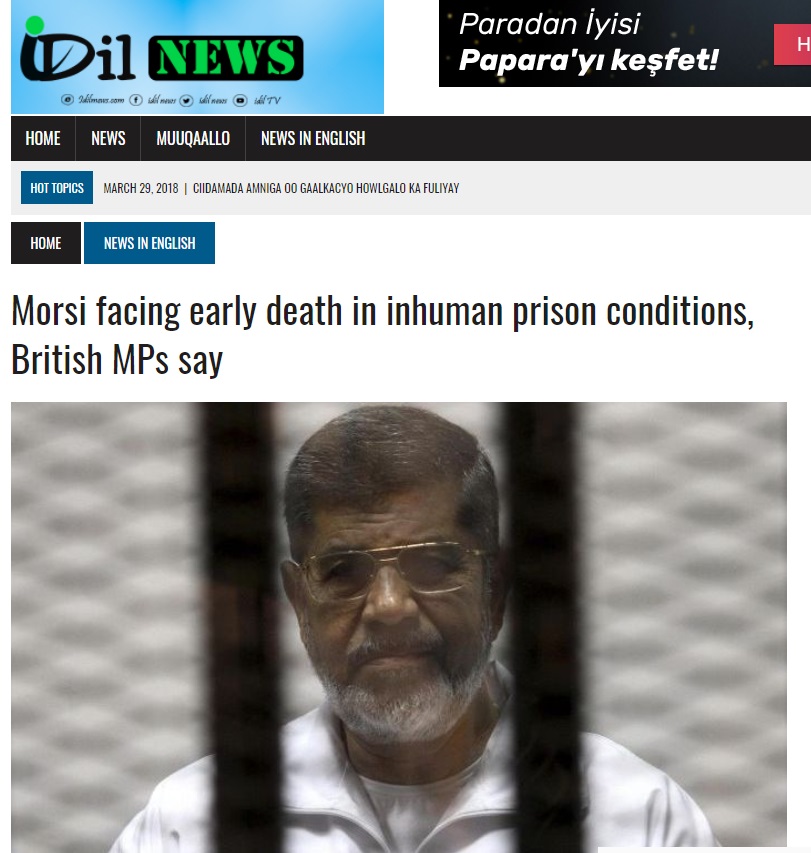Click the HOT TOPICS label

point(57,188)
